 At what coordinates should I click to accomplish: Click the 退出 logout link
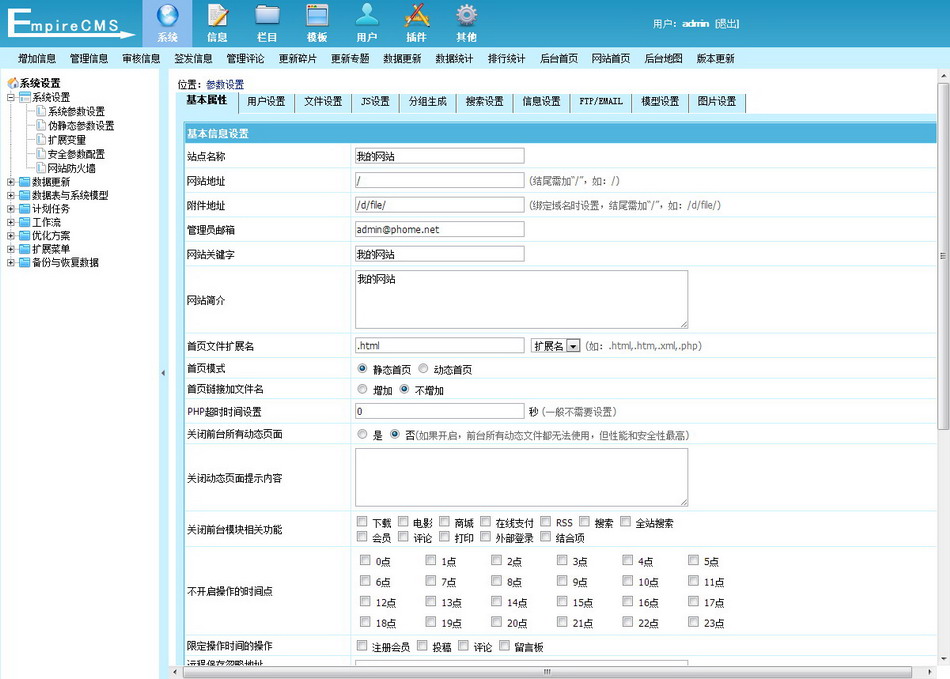tap(727, 24)
